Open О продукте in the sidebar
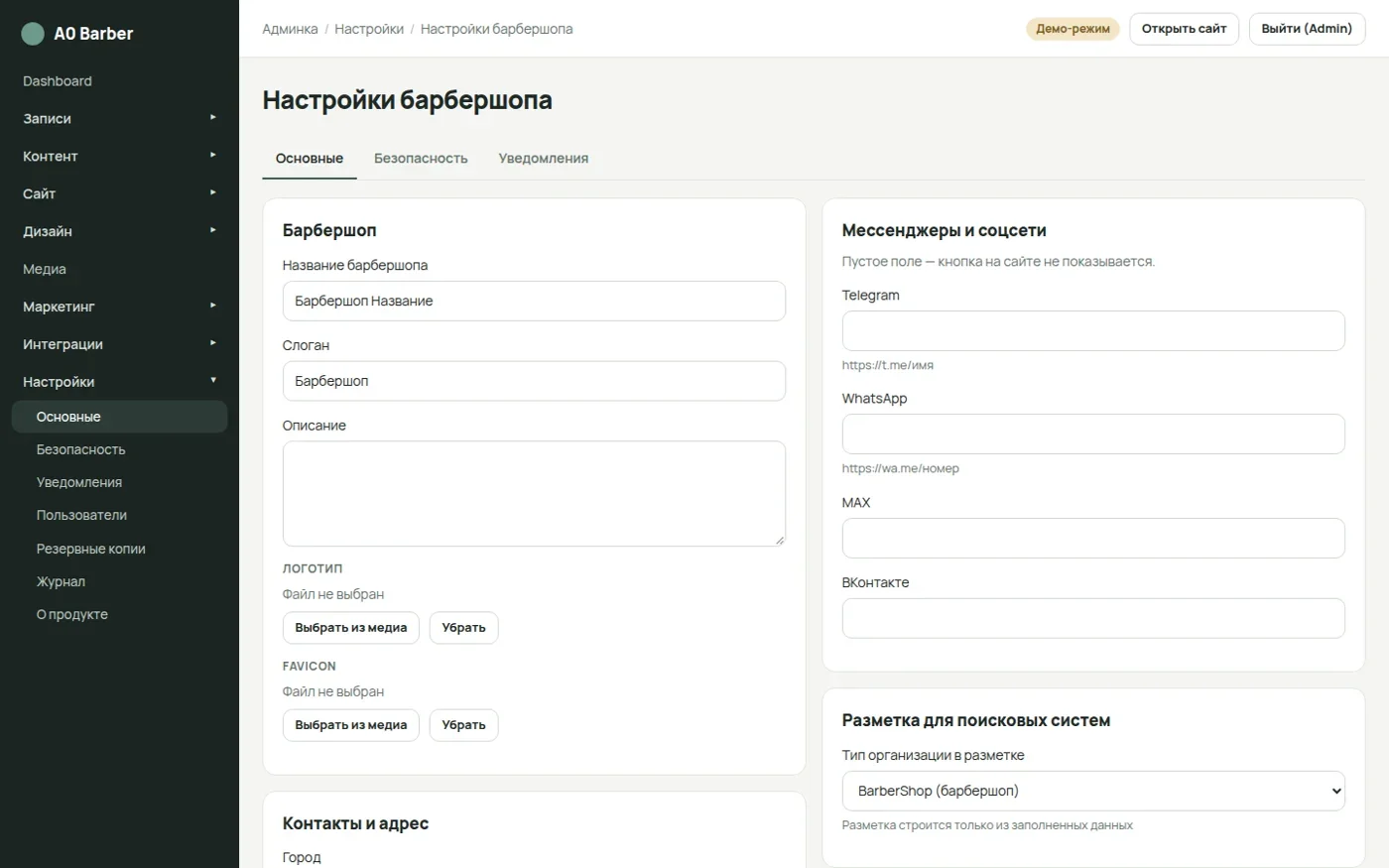The width and height of the screenshot is (1389, 868). (x=119, y=614)
